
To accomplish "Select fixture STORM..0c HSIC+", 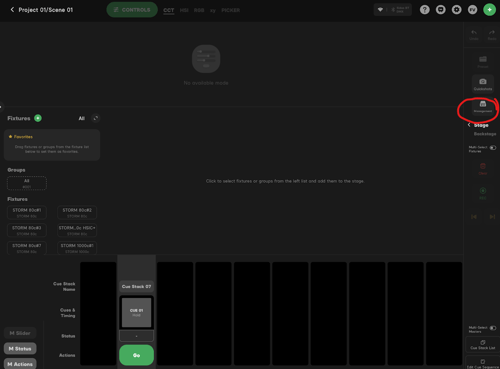I will tap(77, 230).
